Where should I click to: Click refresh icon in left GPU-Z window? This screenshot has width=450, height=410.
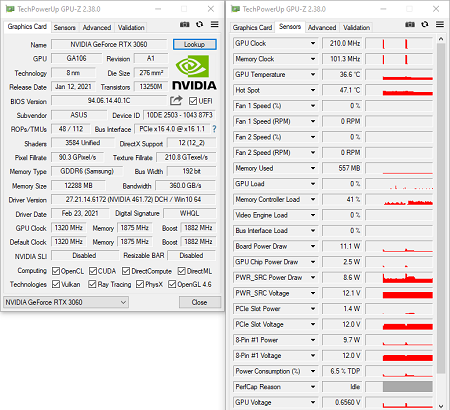tap(199, 24)
